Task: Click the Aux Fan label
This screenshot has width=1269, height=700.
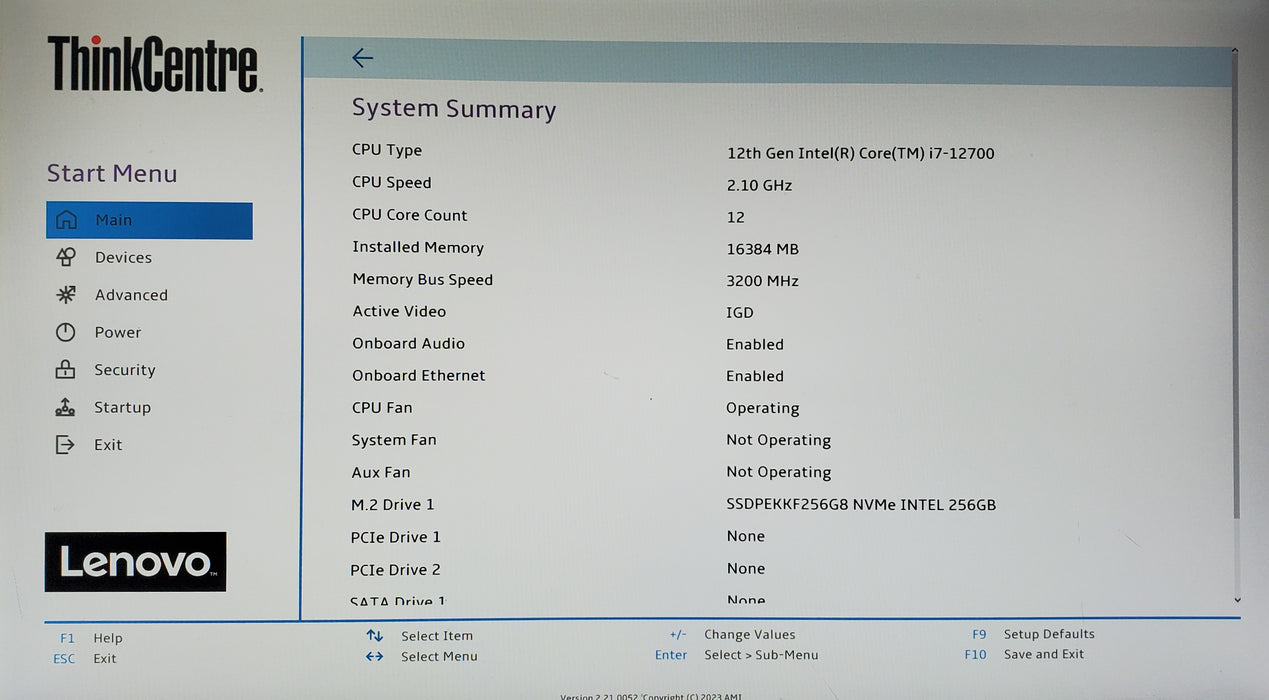Action: coord(381,473)
